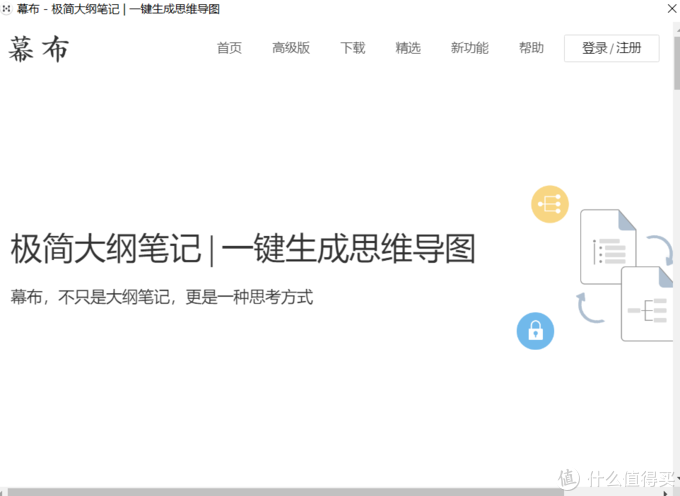Click the window app icon in title bar
The height and width of the screenshot is (496, 680).
tap(6, 9)
